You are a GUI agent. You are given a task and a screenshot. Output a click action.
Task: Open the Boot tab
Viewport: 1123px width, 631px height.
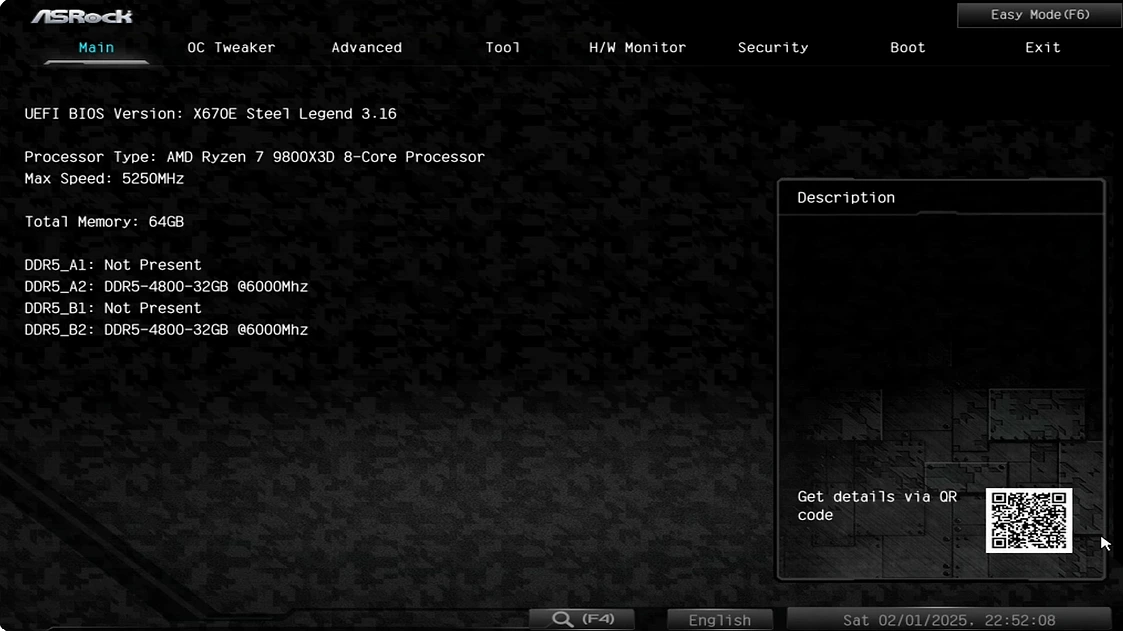(907, 47)
